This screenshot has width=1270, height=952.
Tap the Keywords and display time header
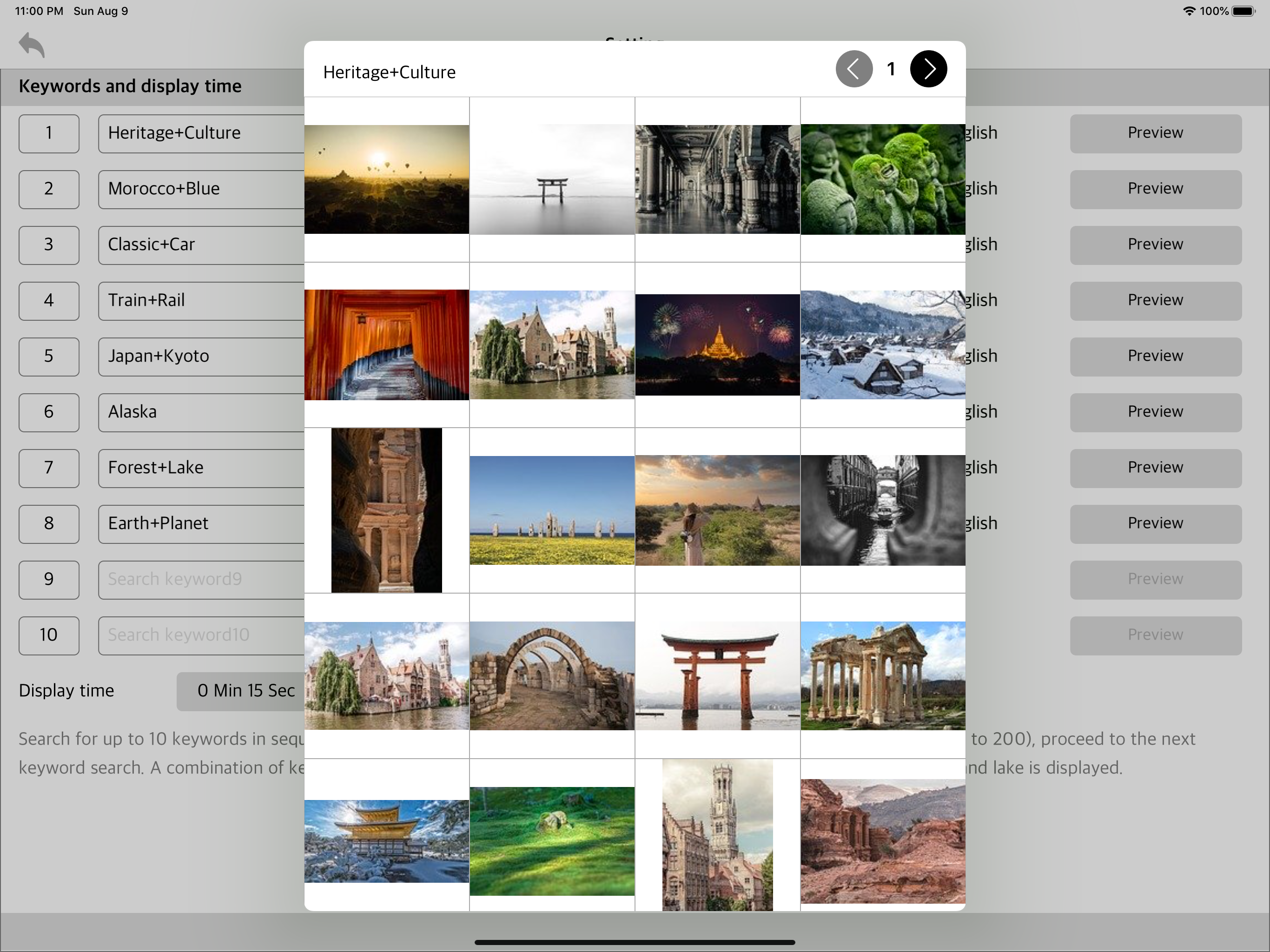point(130,86)
